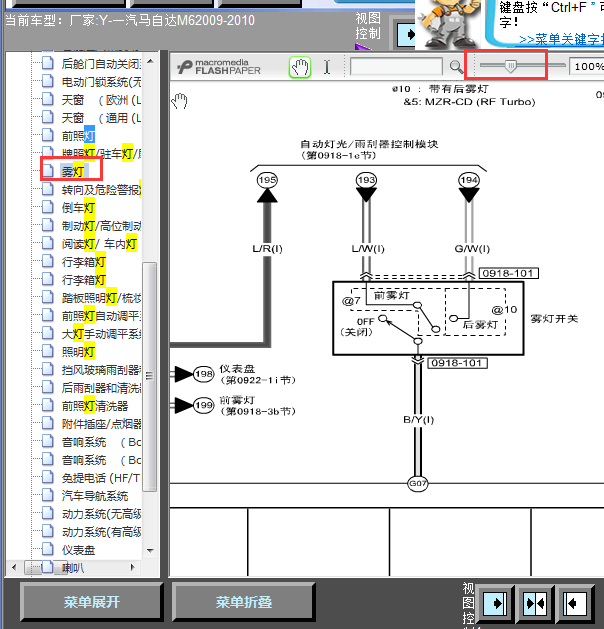Click the FlashPaper zoom slider handle
The width and height of the screenshot is (604, 629).
510,66
